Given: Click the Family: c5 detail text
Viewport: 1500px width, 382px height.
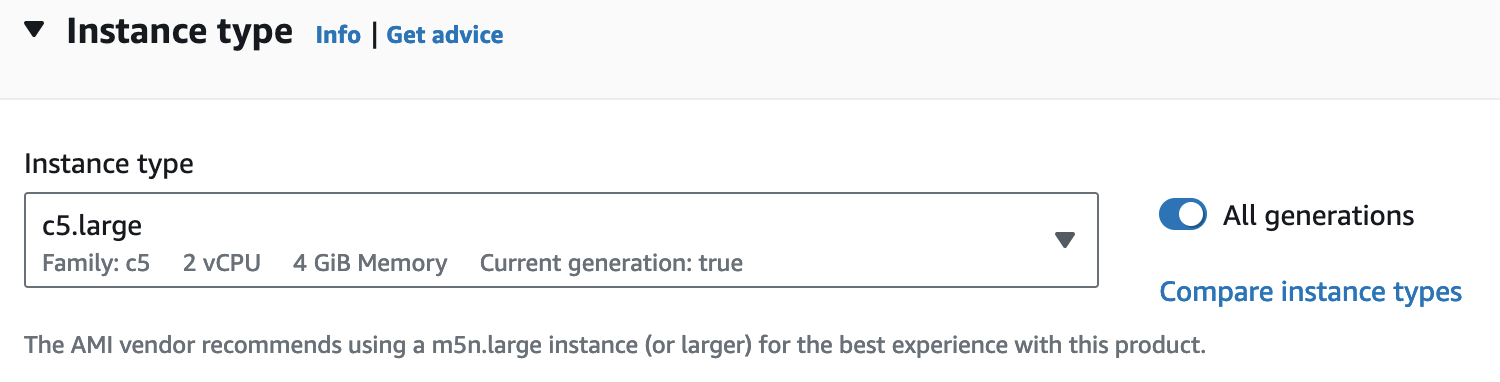Looking at the screenshot, I should tap(96, 264).
